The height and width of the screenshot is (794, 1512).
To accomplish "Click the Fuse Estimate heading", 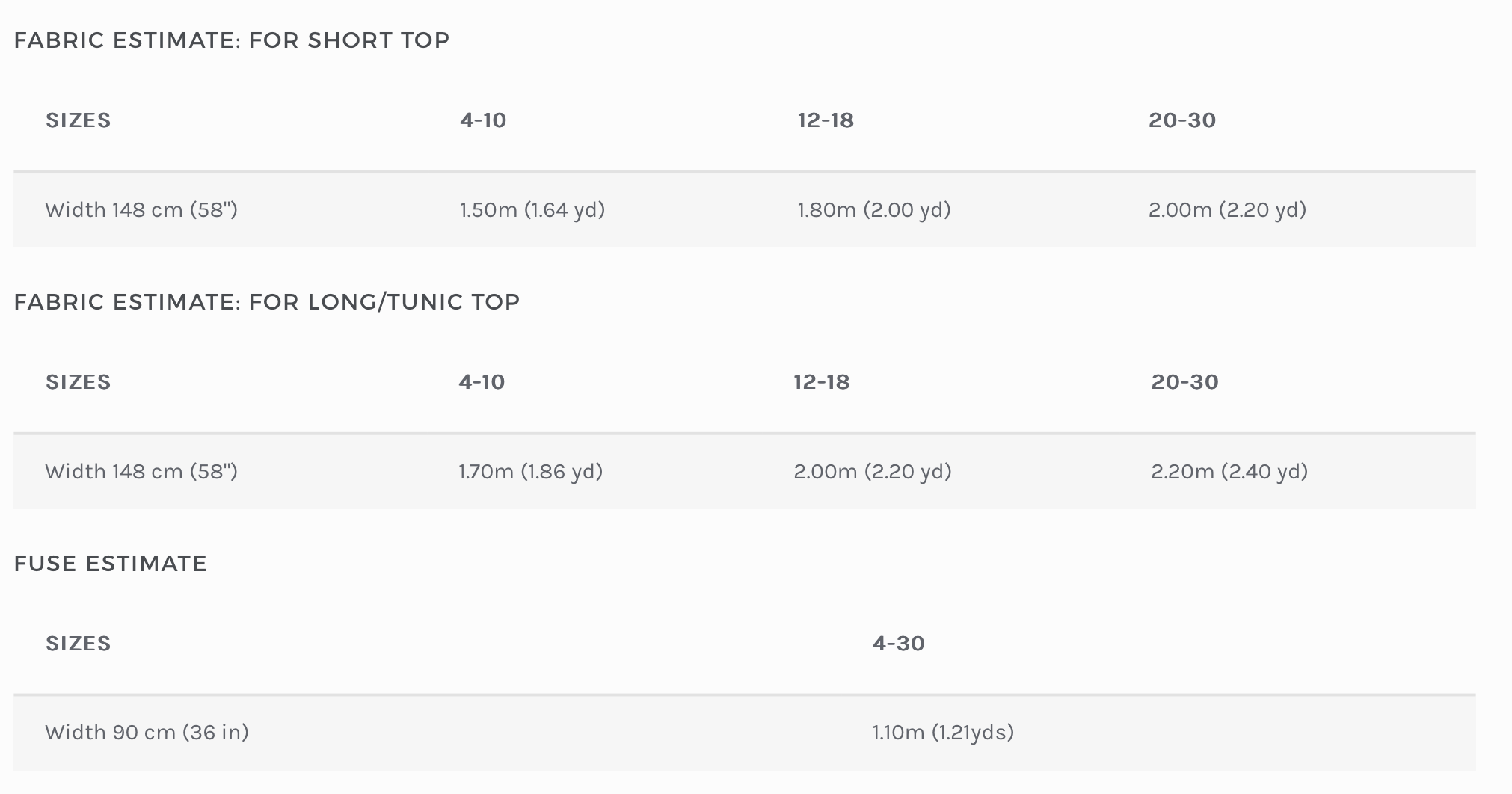I will click(x=111, y=563).
